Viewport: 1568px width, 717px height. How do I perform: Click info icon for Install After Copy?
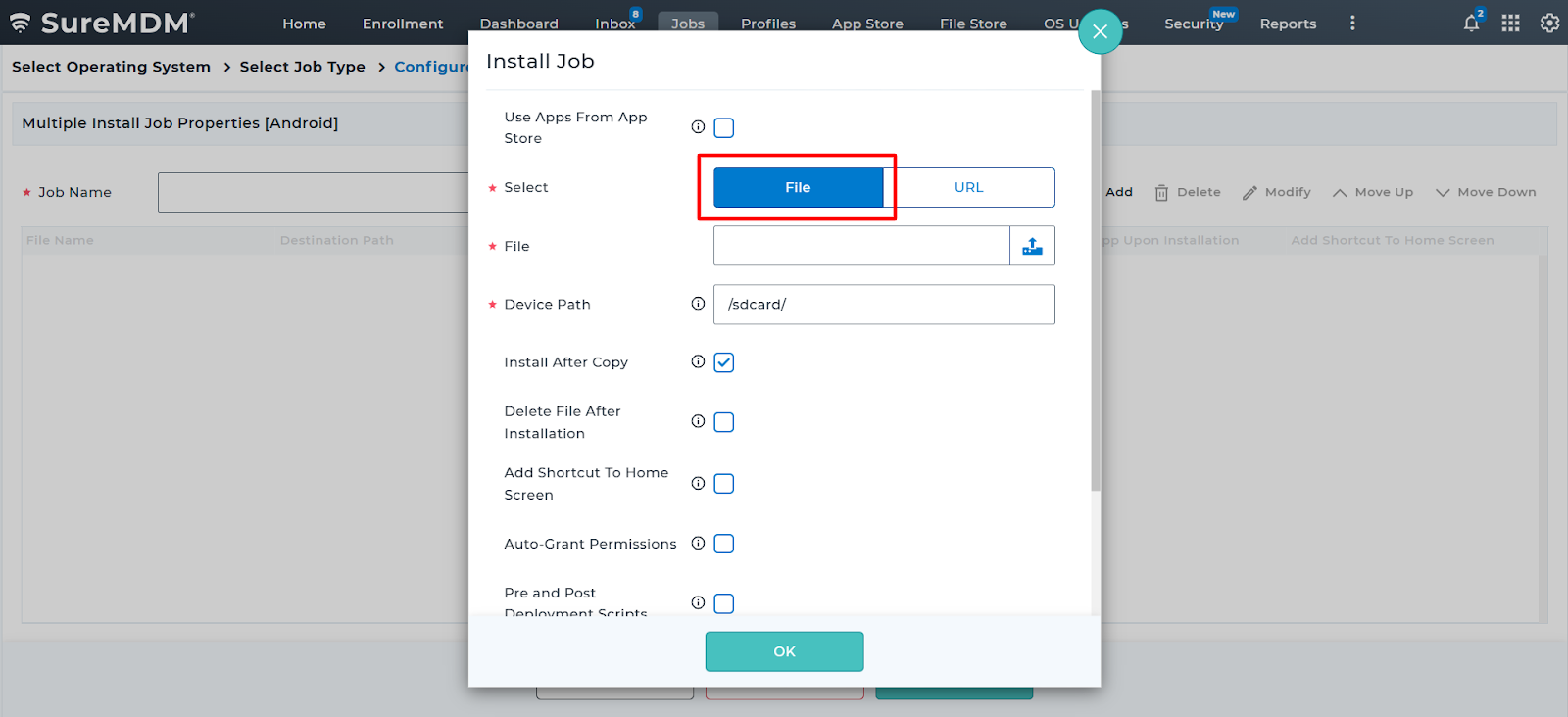(x=698, y=361)
